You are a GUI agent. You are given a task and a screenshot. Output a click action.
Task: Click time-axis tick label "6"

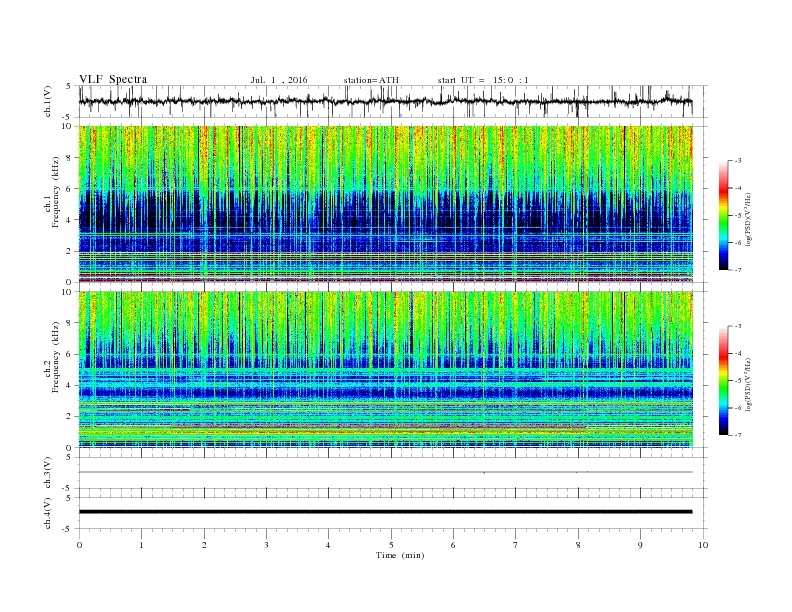(453, 545)
